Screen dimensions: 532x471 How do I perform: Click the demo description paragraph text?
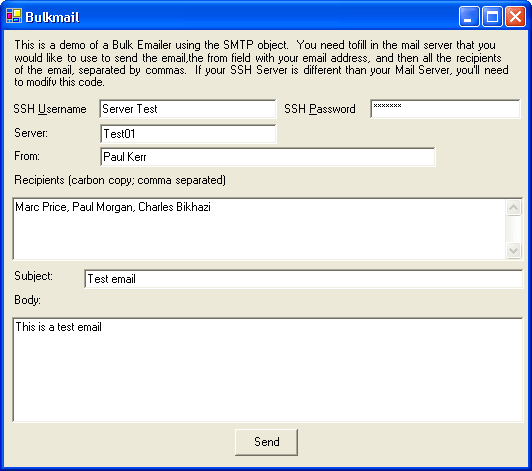click(x=261, y=63)
